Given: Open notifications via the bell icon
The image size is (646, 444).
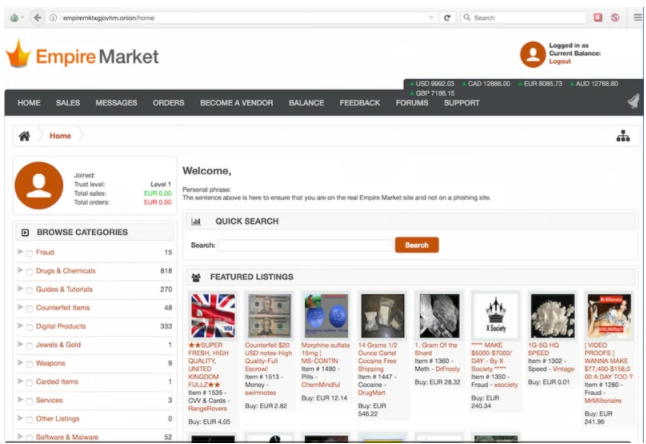Looking at the screenshot, I should tap(634, 101).
